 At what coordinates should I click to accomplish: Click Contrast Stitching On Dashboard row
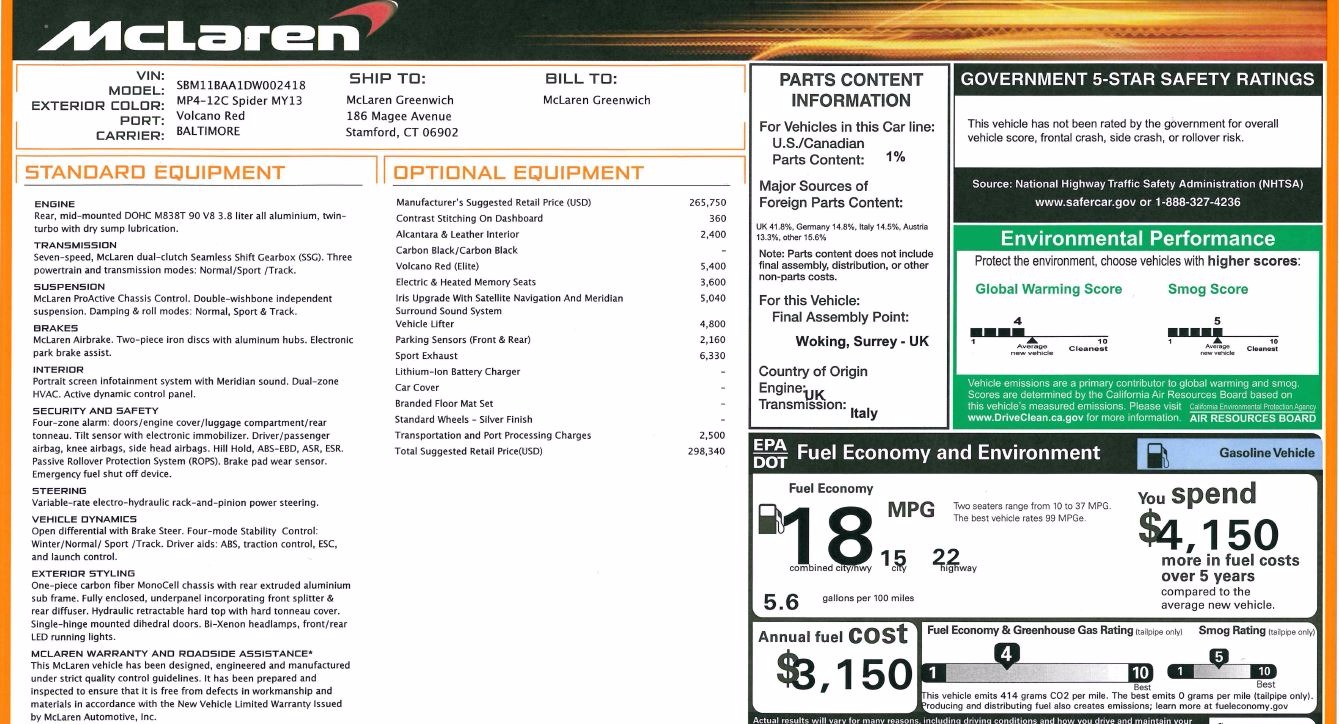click(x=561, y=219)
